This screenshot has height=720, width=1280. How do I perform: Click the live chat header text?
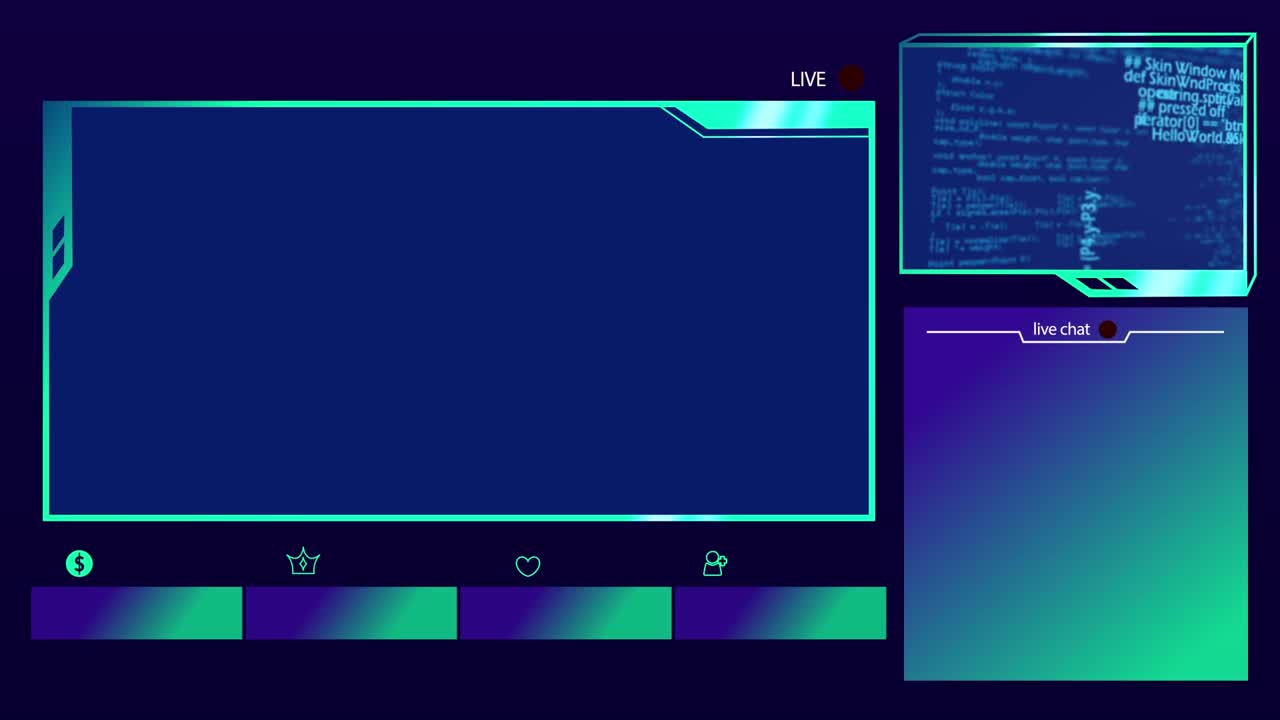[x=1061, y=329]
